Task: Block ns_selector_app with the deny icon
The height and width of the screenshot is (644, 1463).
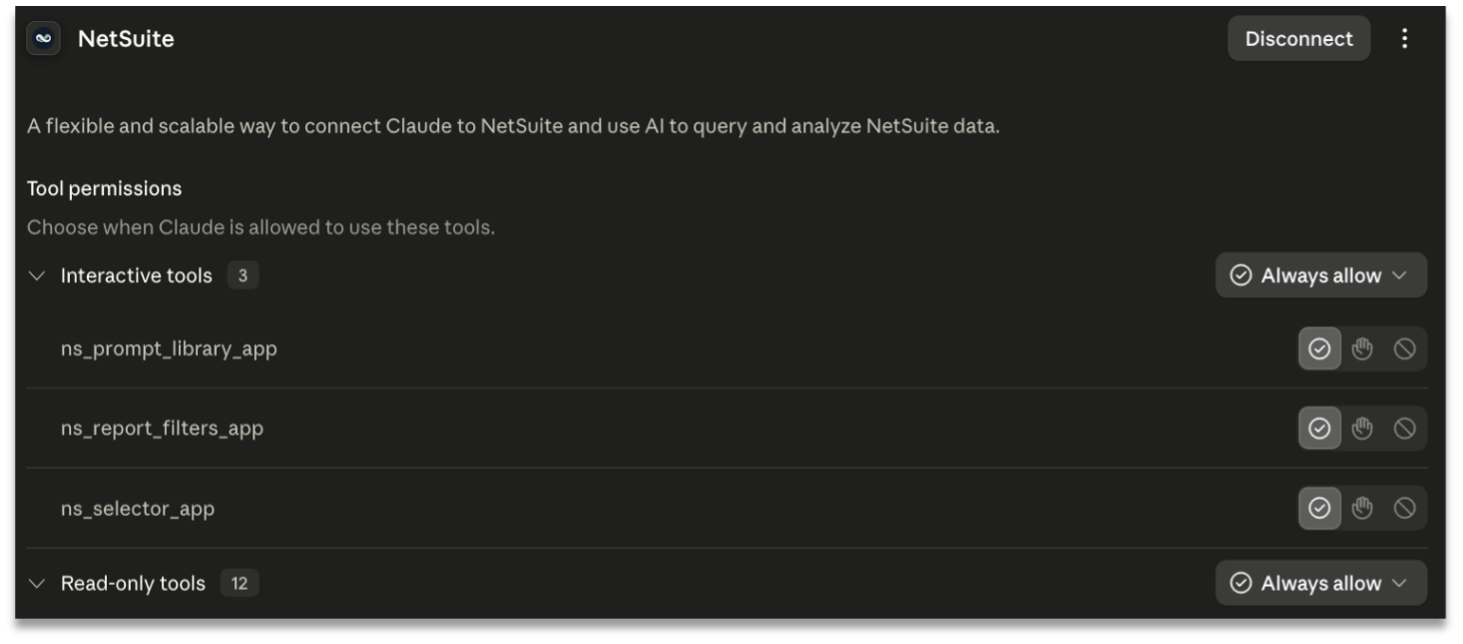Action: pyautogui.click(x=1404, y=508)
